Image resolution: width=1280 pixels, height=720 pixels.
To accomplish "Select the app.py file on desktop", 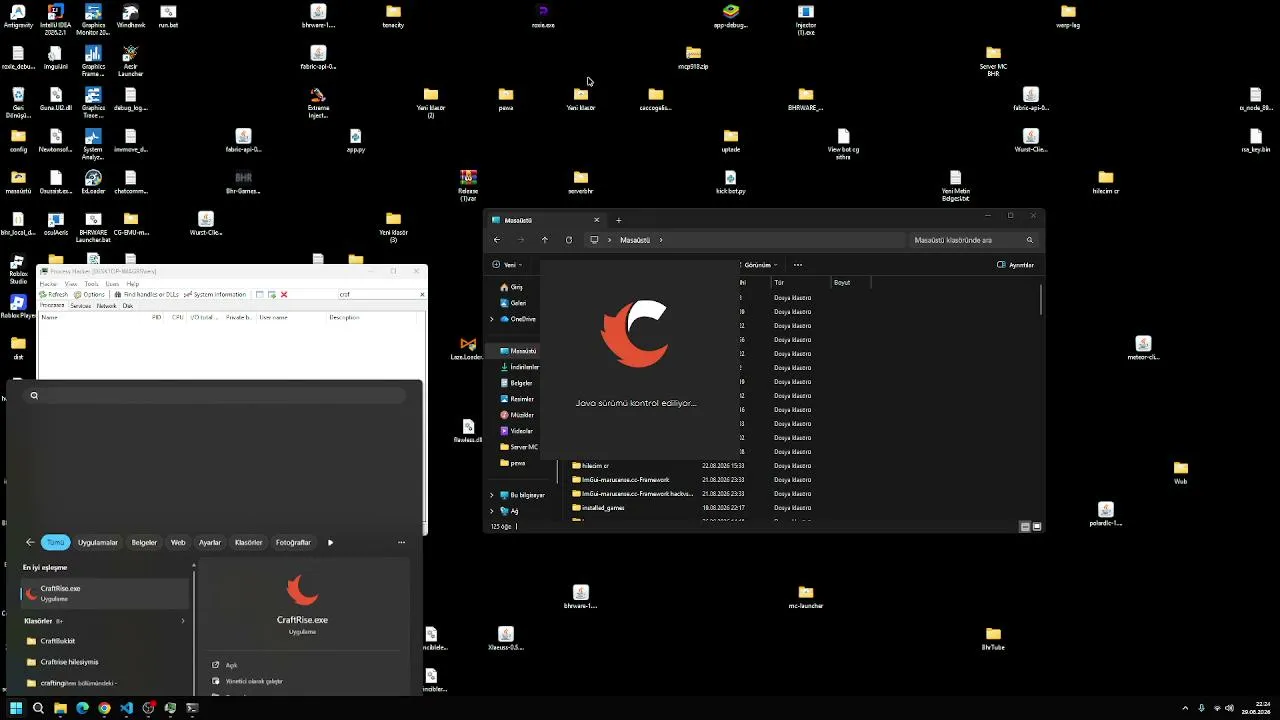I will 356,141.
